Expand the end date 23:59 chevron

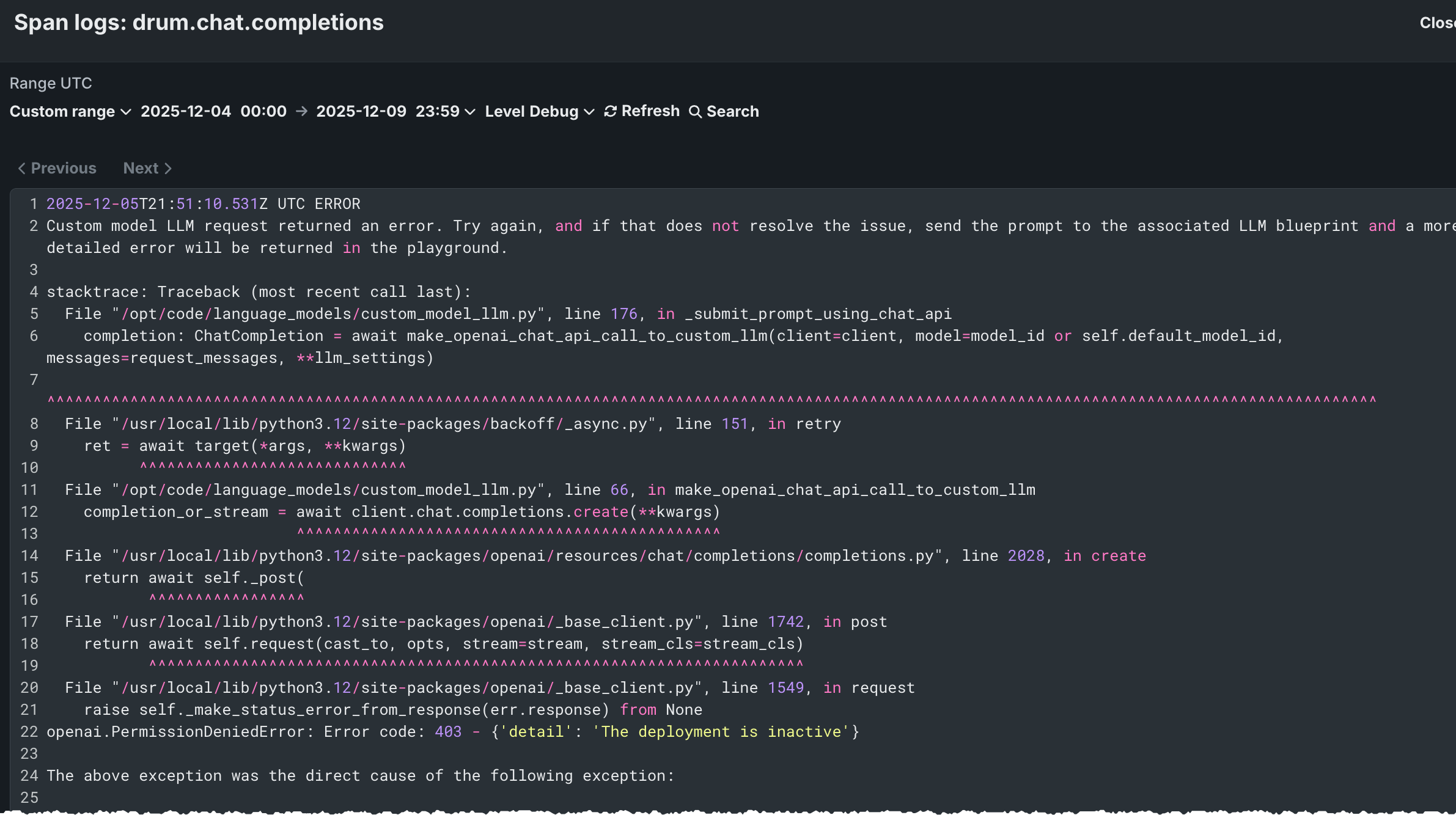470,112
